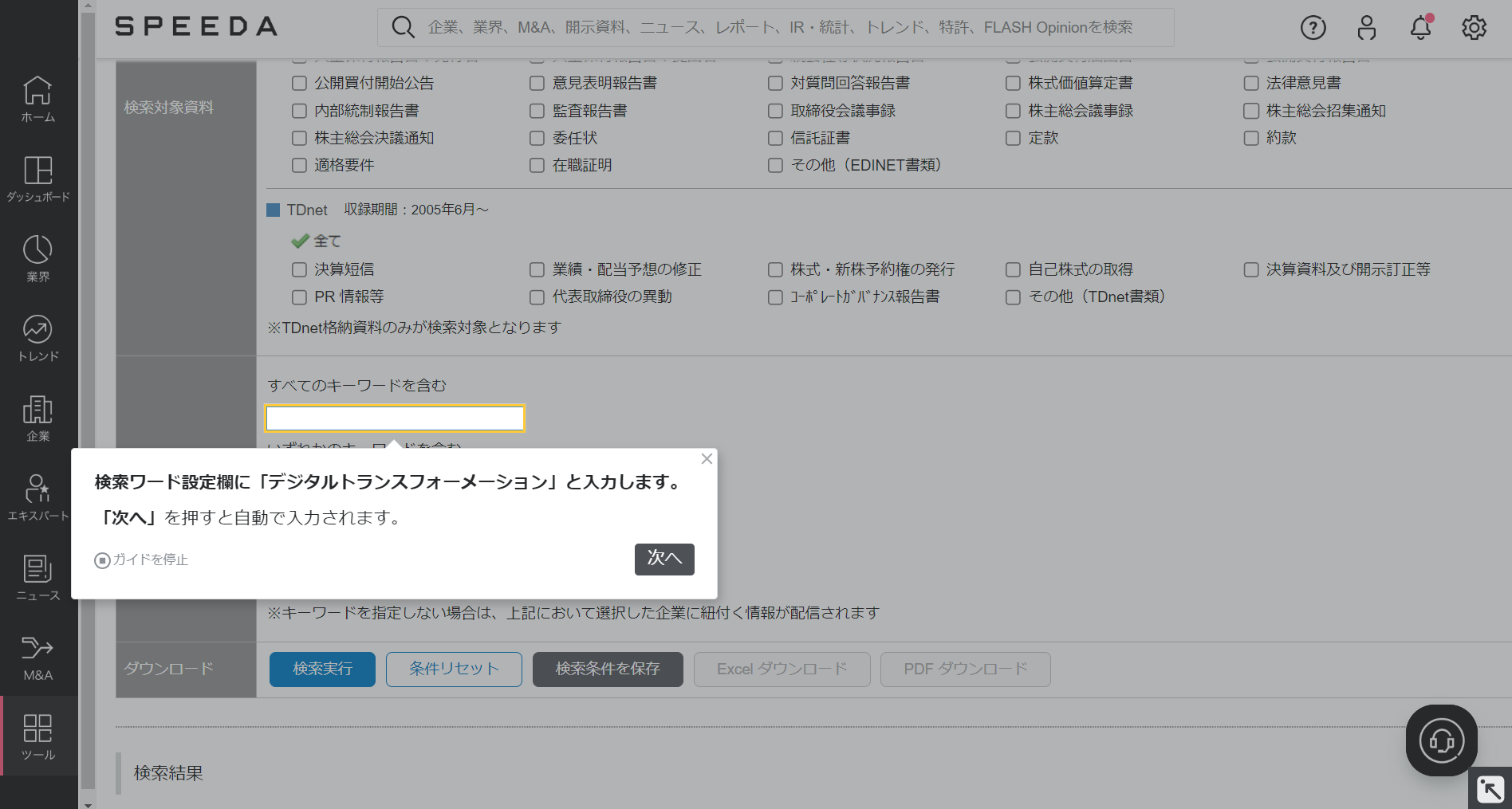Open the settings gear icon
This screenshot has height=809, width=1512.
1474,26
